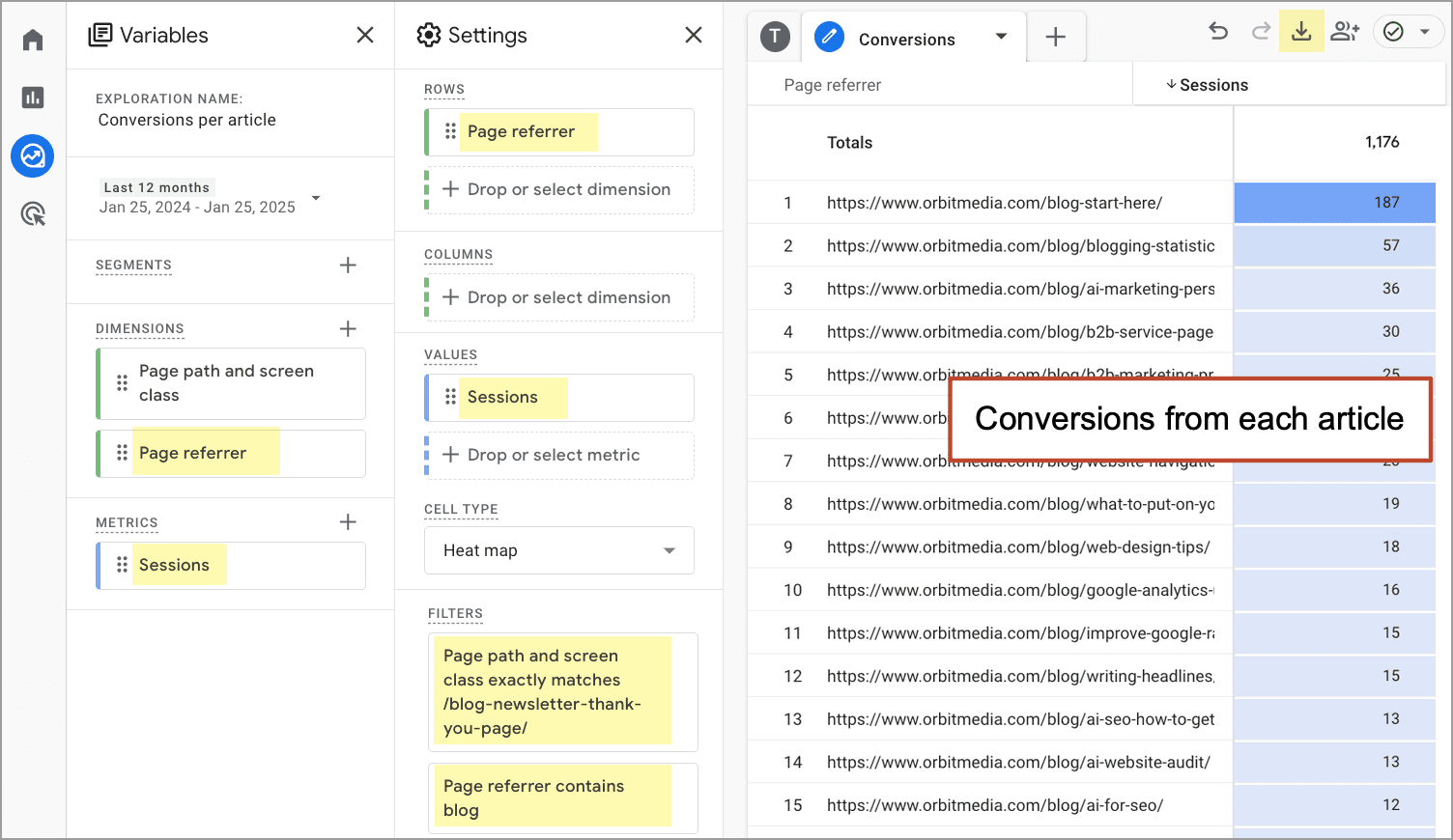Export data with download icon
Viewport: 1453px width, 840px height.
coord(1301,31)
